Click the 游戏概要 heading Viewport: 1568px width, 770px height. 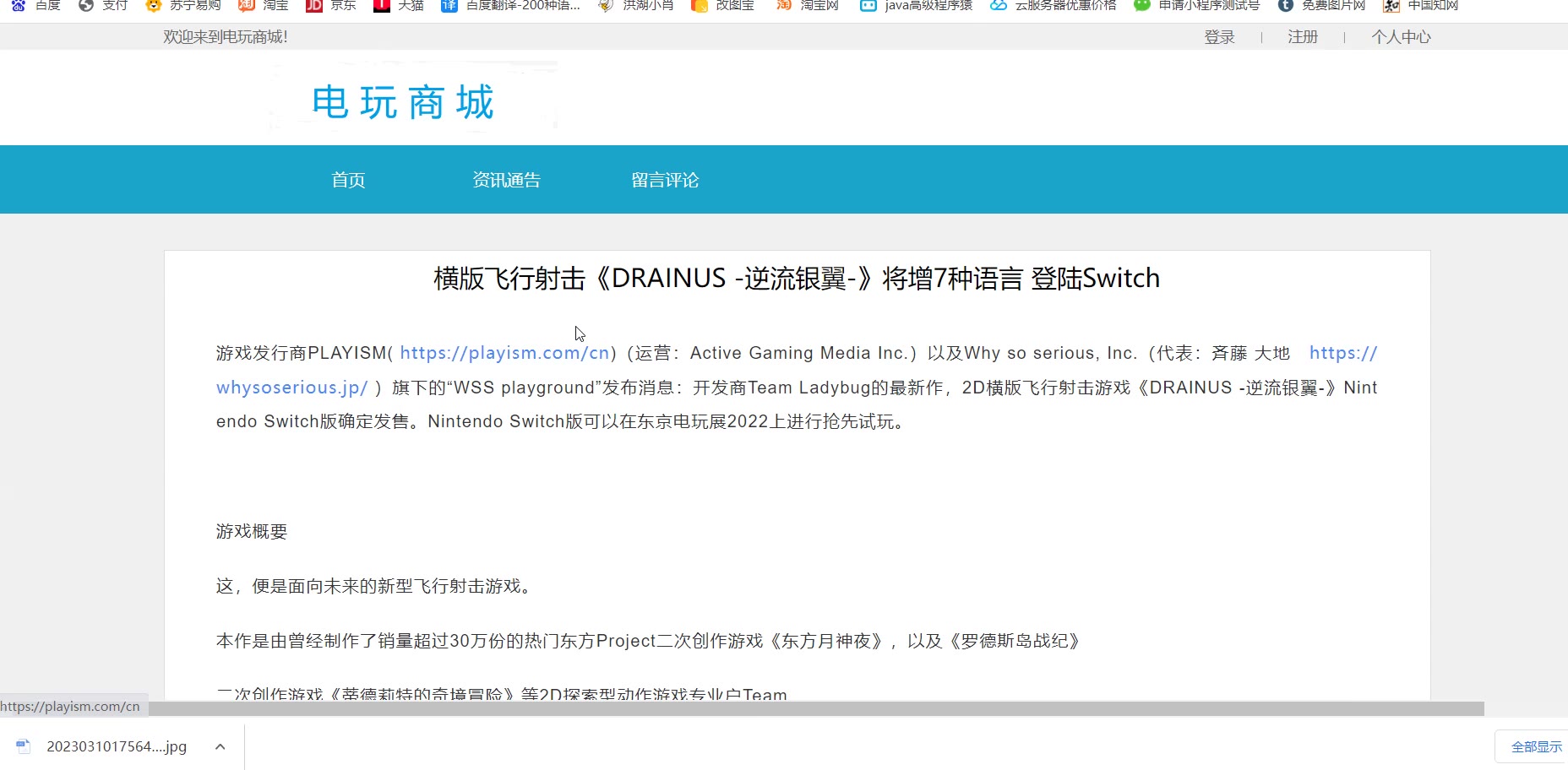click(x=252, y=531)
